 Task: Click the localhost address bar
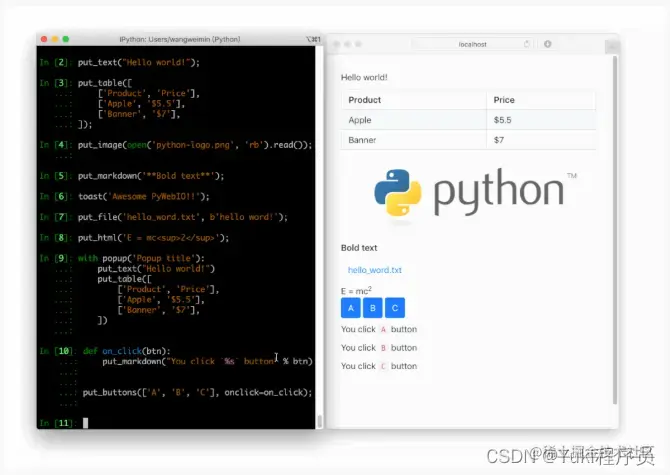coord(472,44)
